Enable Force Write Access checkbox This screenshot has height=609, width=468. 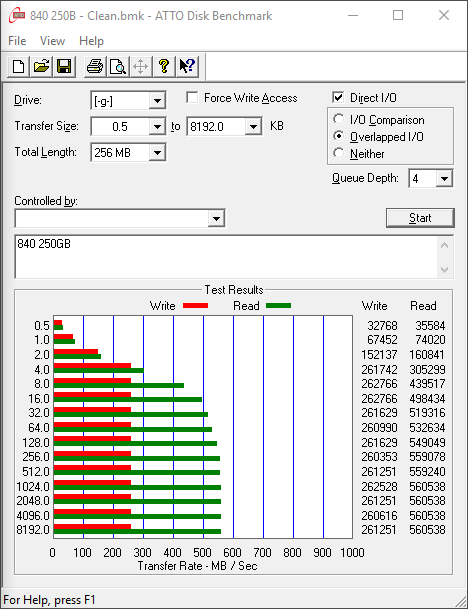click(192, 97)
